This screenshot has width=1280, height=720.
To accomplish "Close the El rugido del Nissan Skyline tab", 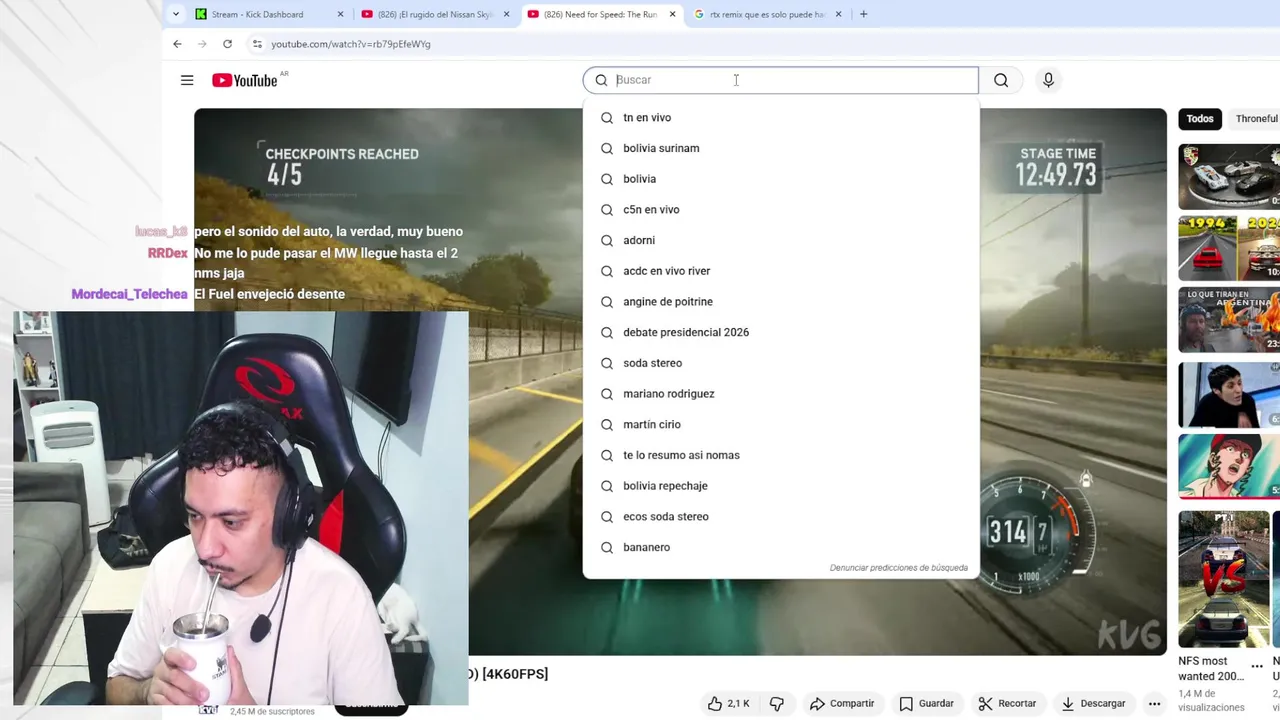I will point(506,14).
